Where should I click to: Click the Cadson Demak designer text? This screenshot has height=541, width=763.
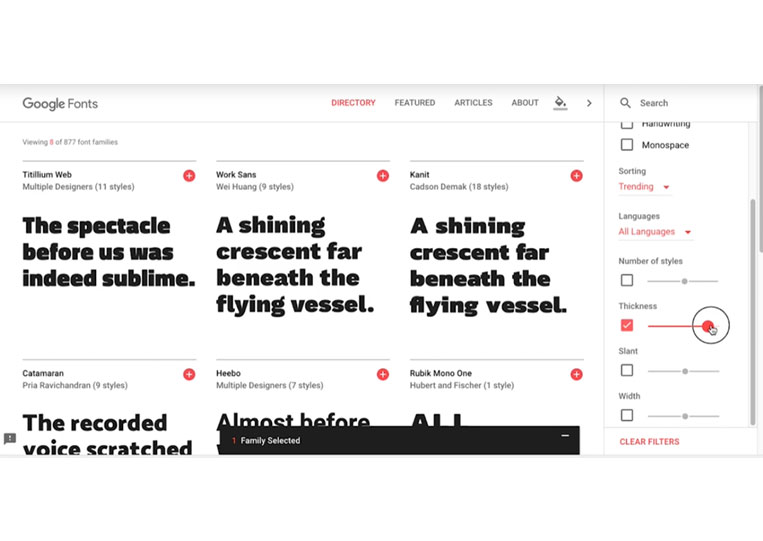point(459,187)
